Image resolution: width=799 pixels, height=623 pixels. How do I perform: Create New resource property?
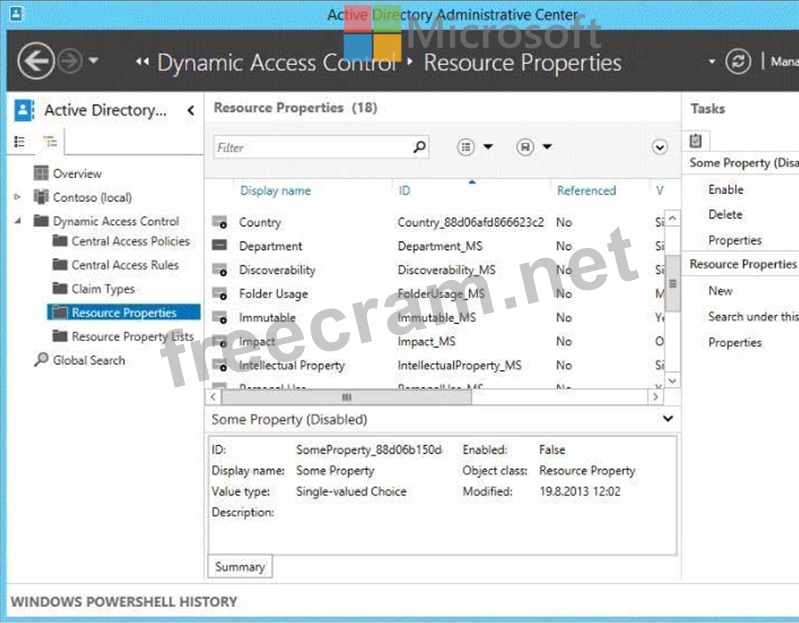[x=720, y=291]
